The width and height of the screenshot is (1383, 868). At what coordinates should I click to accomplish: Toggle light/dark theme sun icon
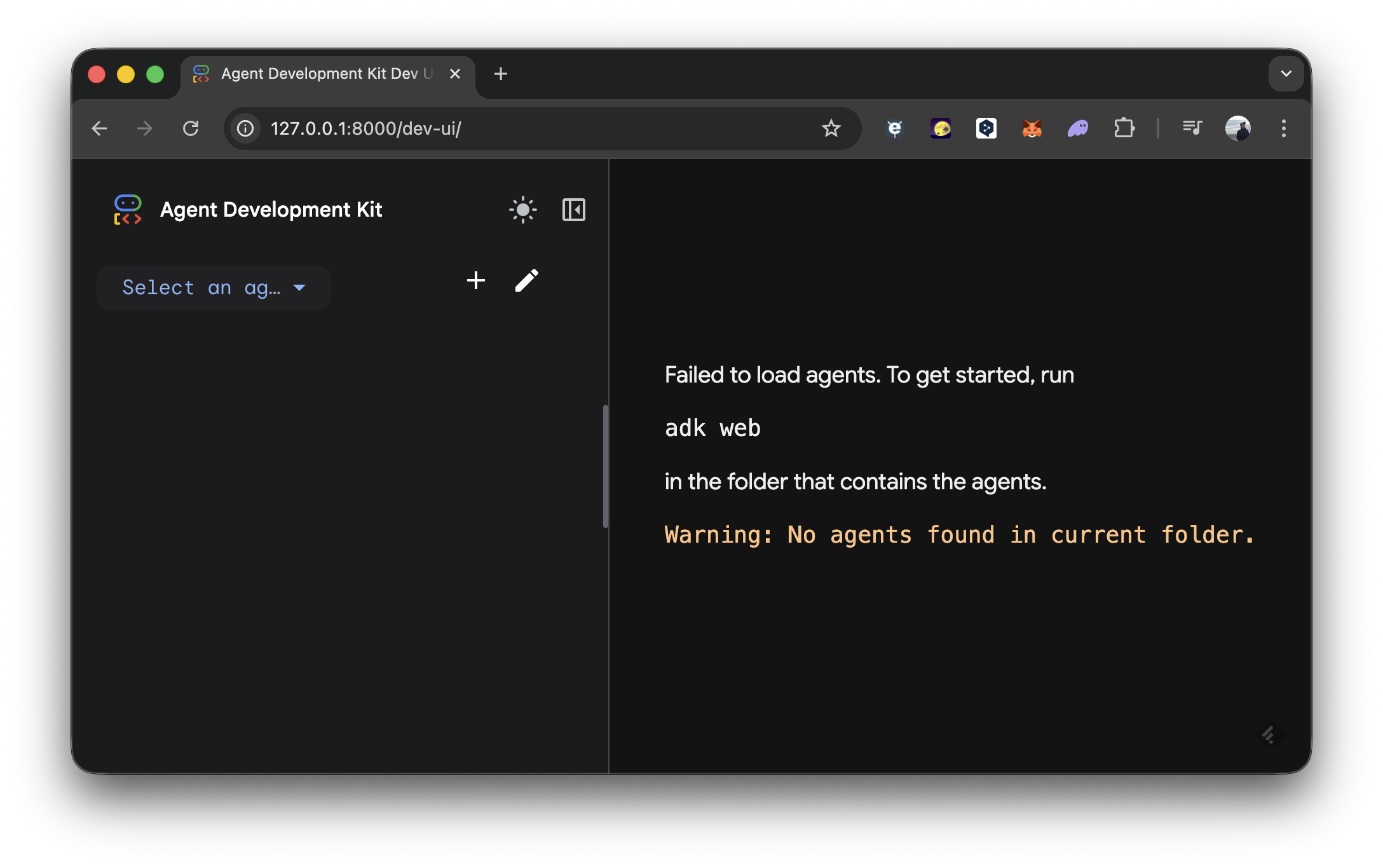pyautogui.click(x=522, y=210)
